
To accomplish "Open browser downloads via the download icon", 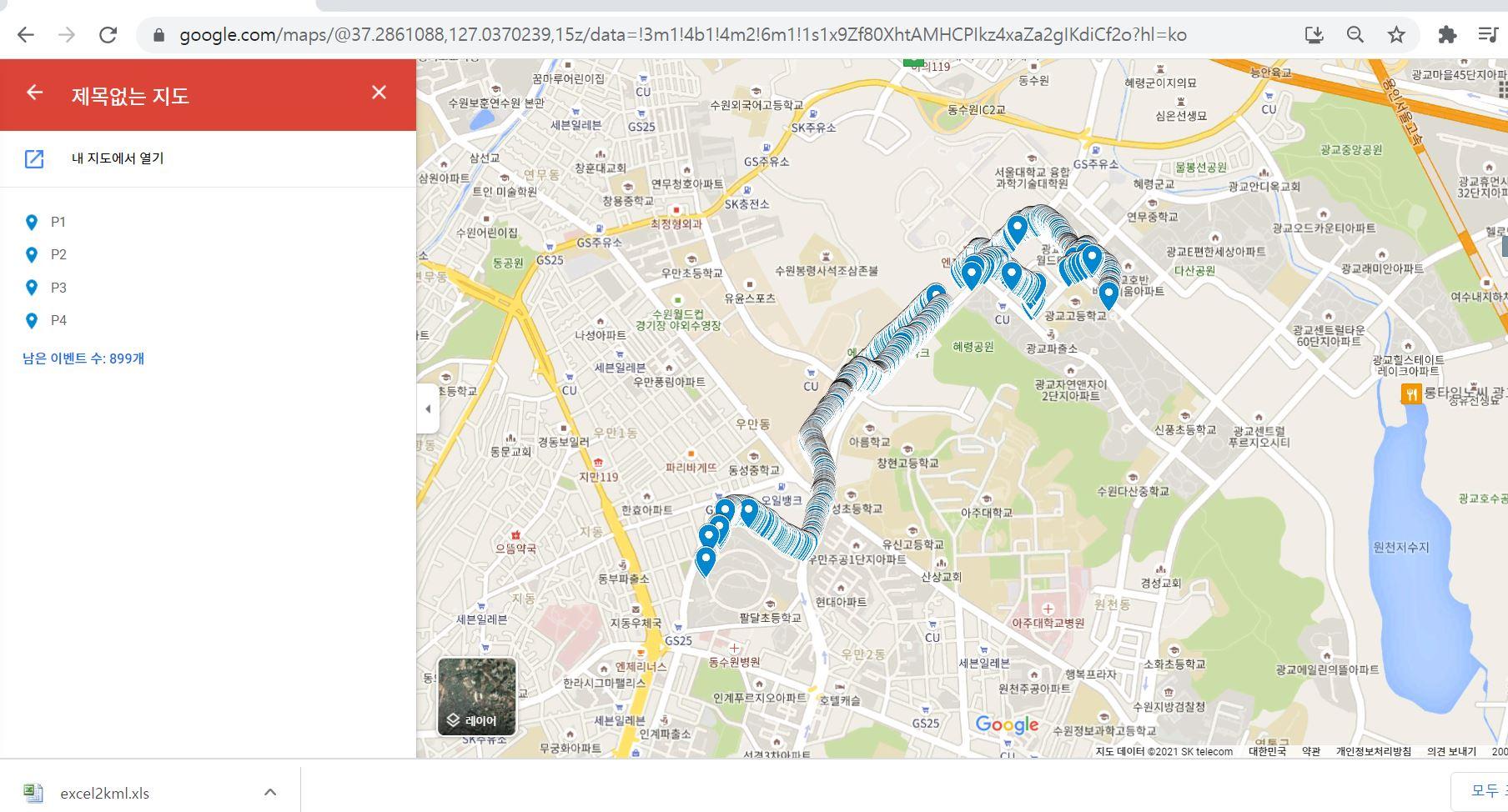I will click(x=1314, y=34).
